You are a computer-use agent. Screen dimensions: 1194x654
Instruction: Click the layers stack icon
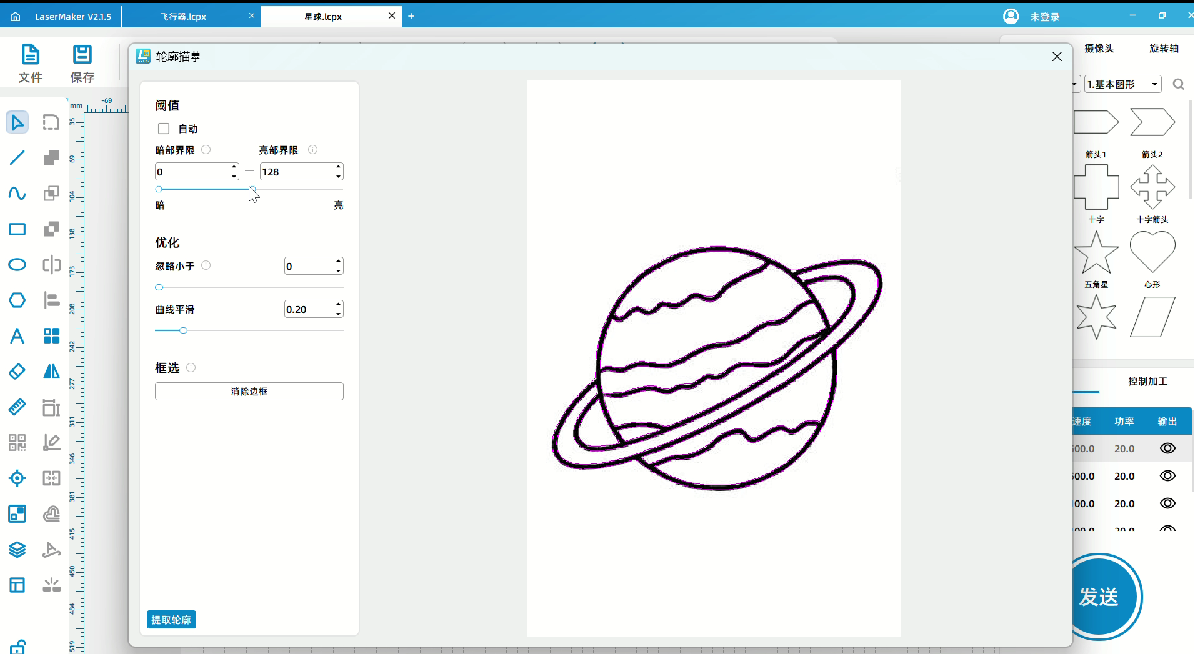pyautogui.click(x=17, y=549)
